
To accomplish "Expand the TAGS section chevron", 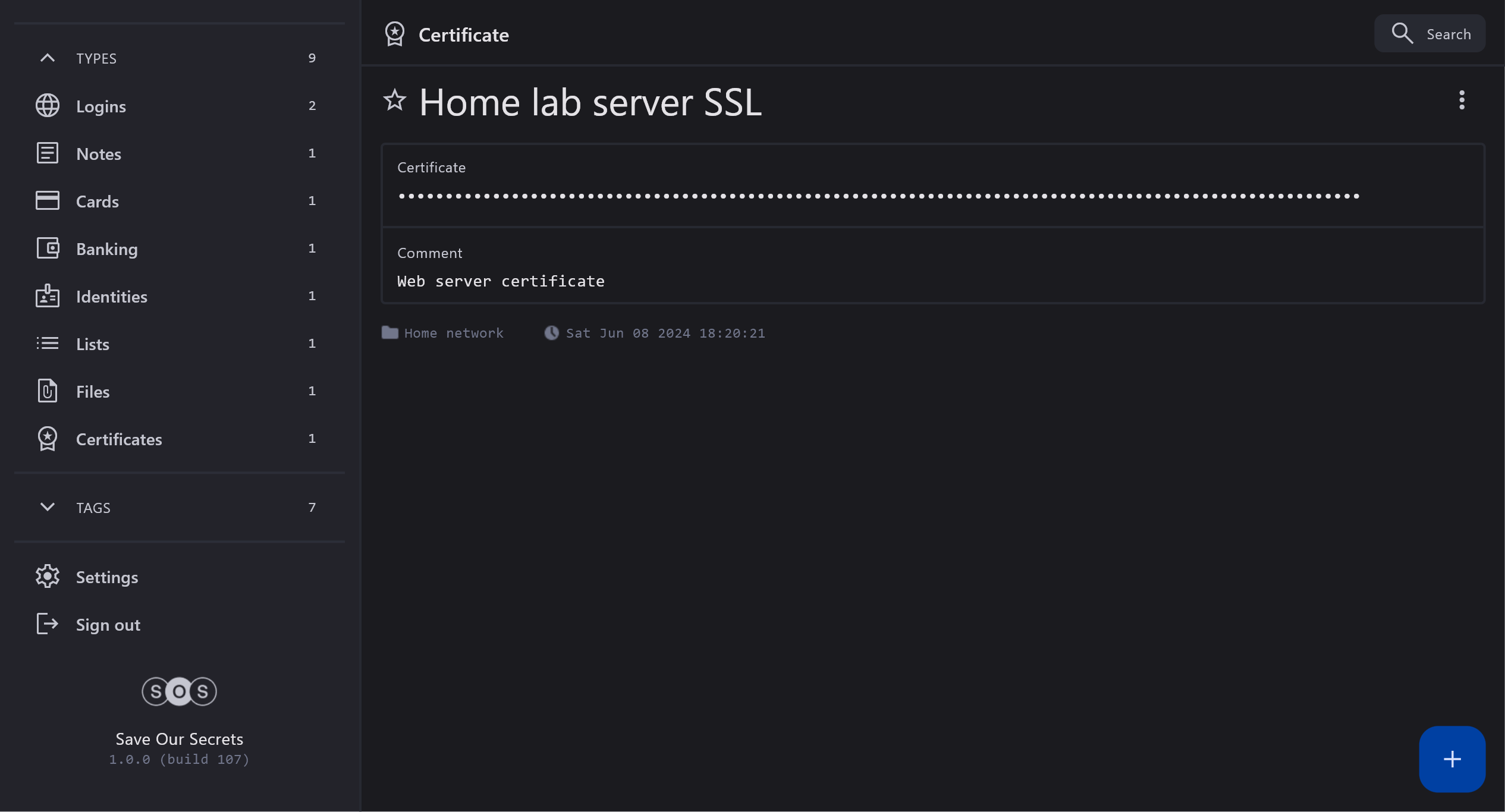I will coord(48,507).
